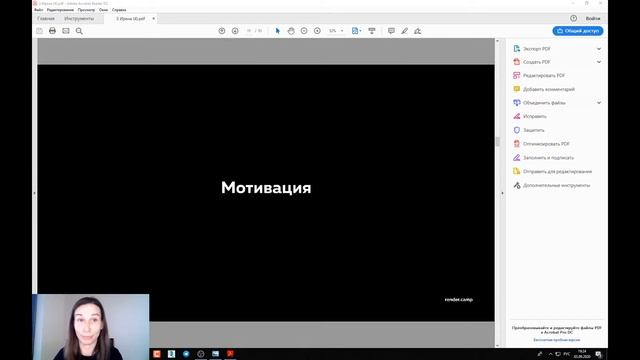Click the Войти sign-in link

click(x=593, y=19)
